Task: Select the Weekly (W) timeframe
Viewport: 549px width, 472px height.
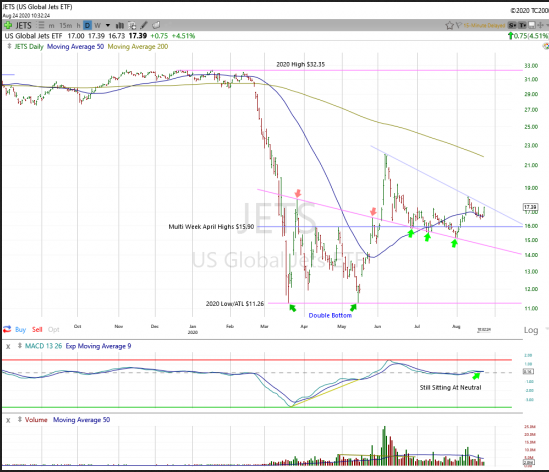Action: coord(97,26)
